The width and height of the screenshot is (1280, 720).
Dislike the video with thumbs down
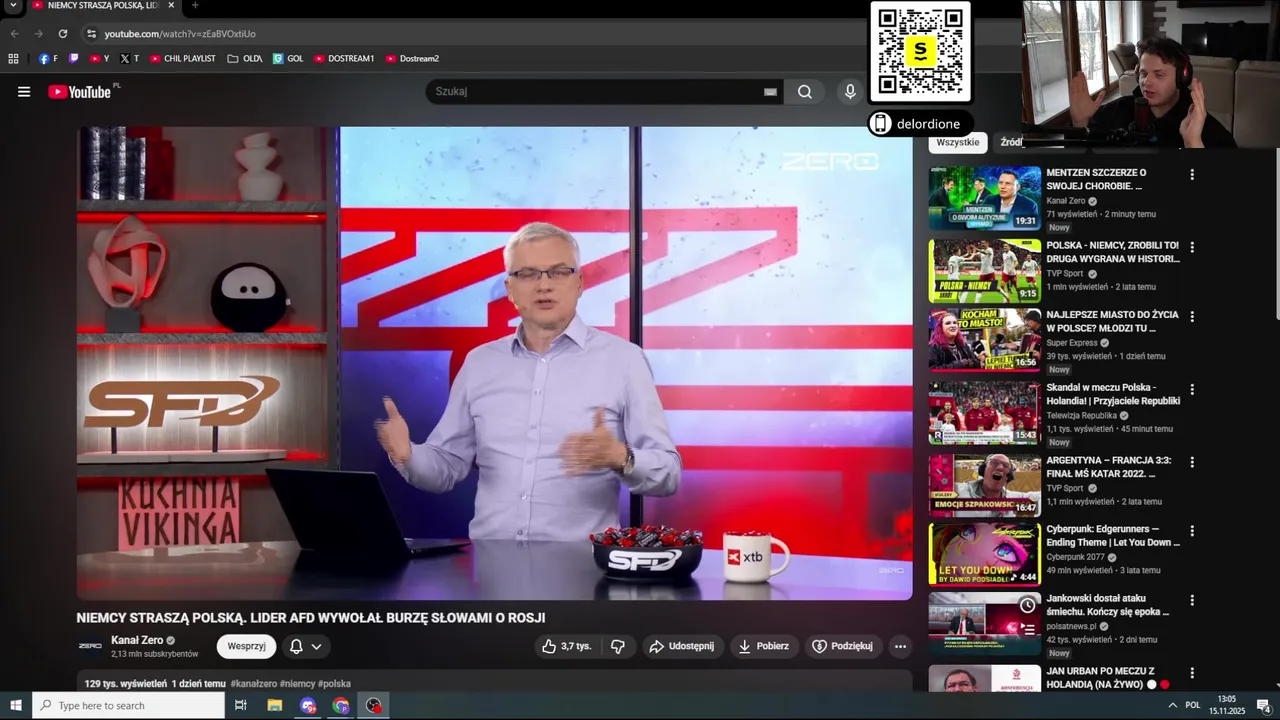[618, 646]
